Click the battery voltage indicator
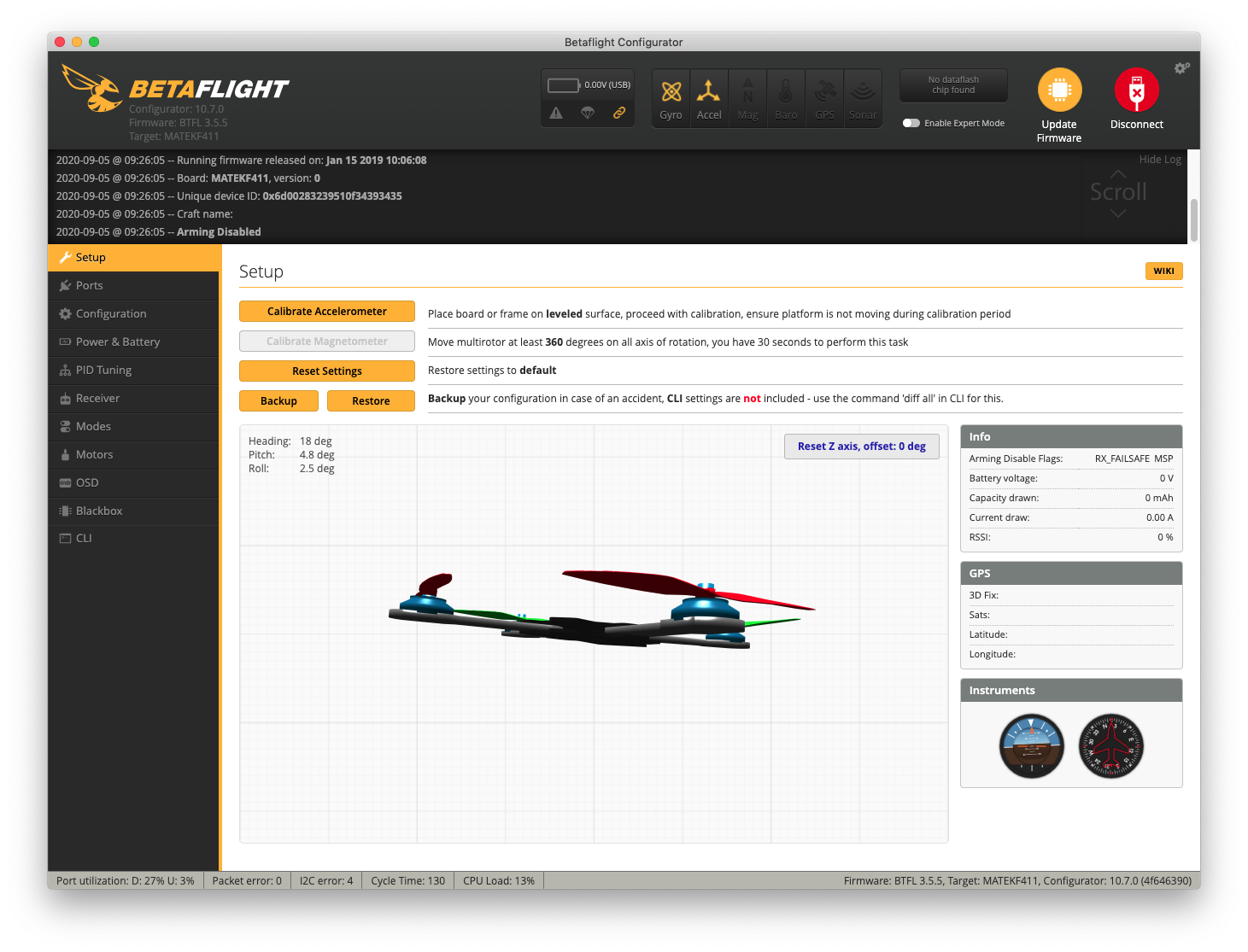1248x952 pixels. 589,85
